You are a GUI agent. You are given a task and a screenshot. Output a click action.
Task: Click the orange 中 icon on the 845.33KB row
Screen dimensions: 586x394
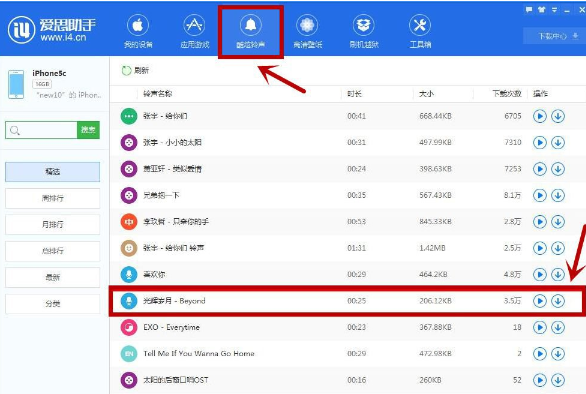point(129,222)
